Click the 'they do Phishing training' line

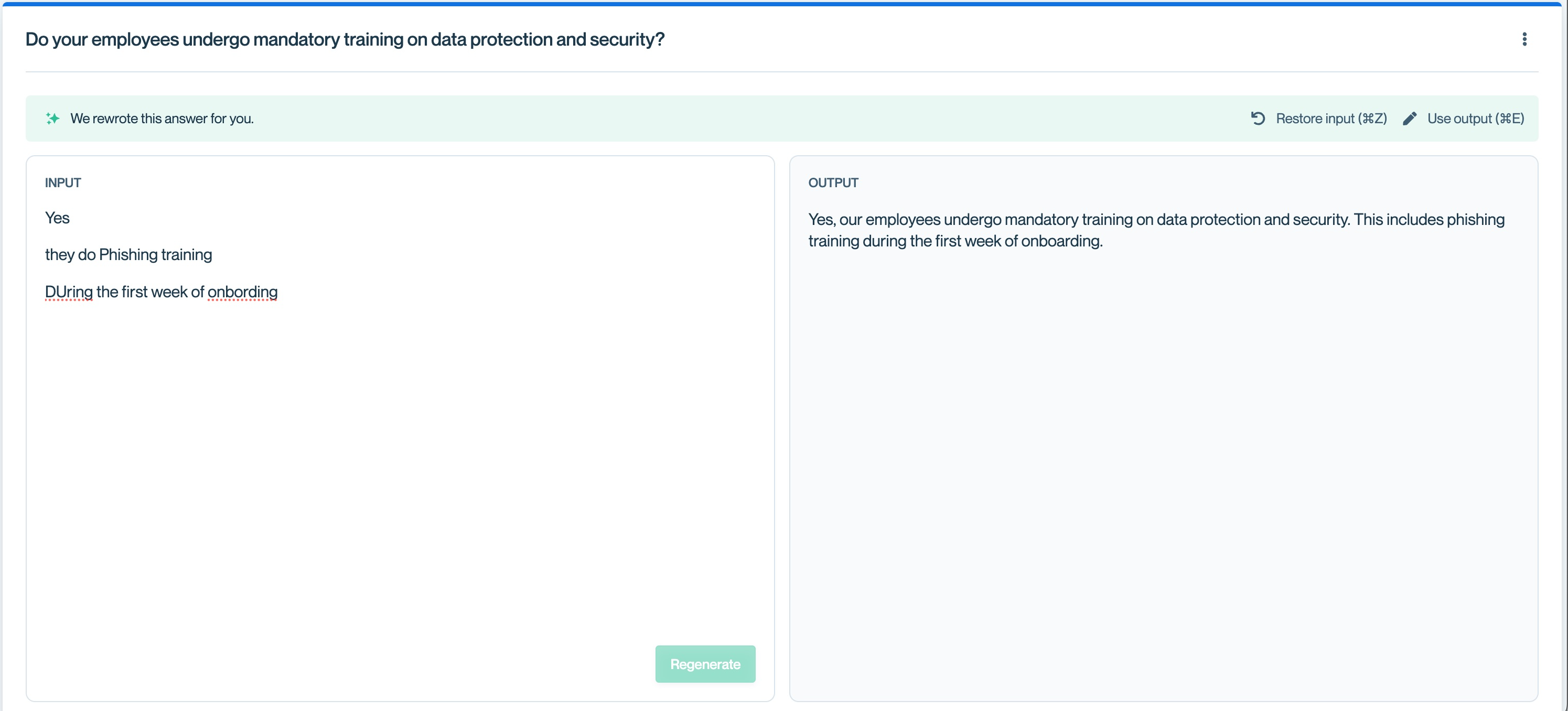pyautogui.click(x=128, y=254)
